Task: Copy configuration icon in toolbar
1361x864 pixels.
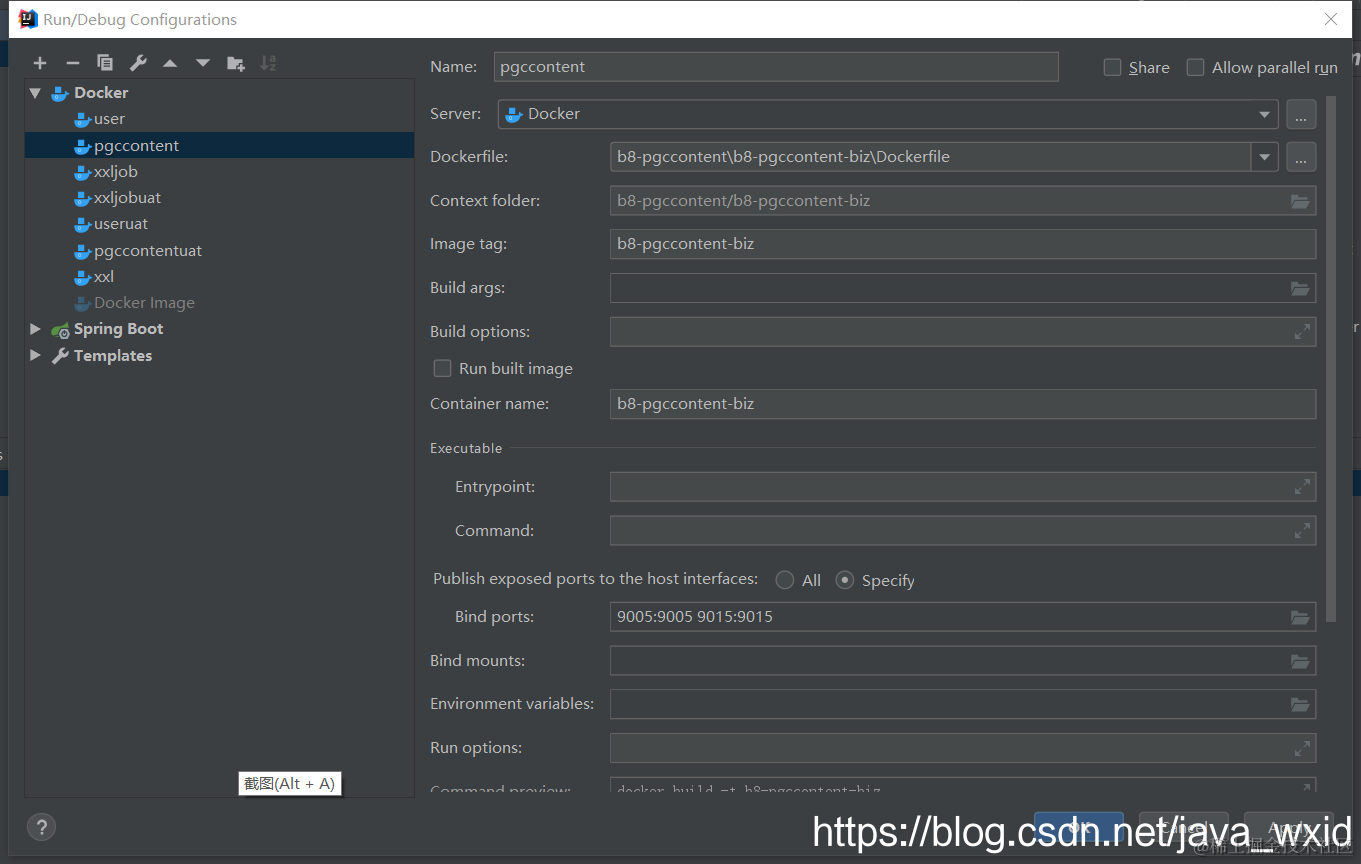Action: click(x=105, y=63)
